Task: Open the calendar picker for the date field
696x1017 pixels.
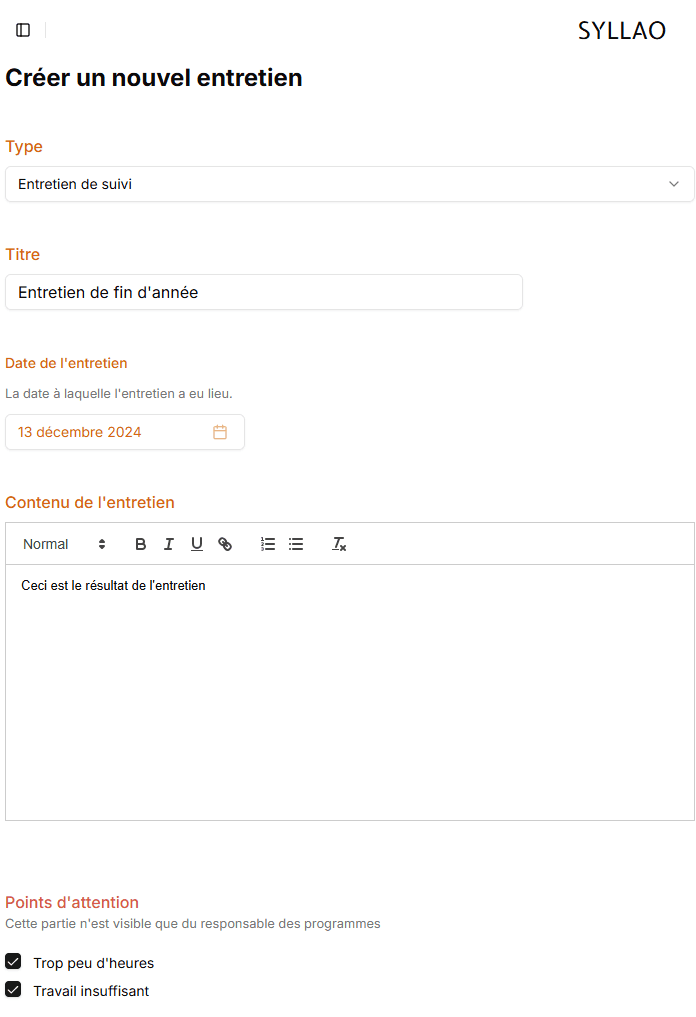Action: pos(221,431)
